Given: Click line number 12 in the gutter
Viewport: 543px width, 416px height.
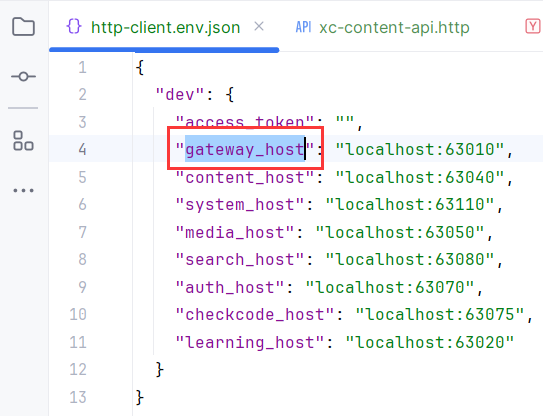Looking at the screenshot, I should 78,369.
